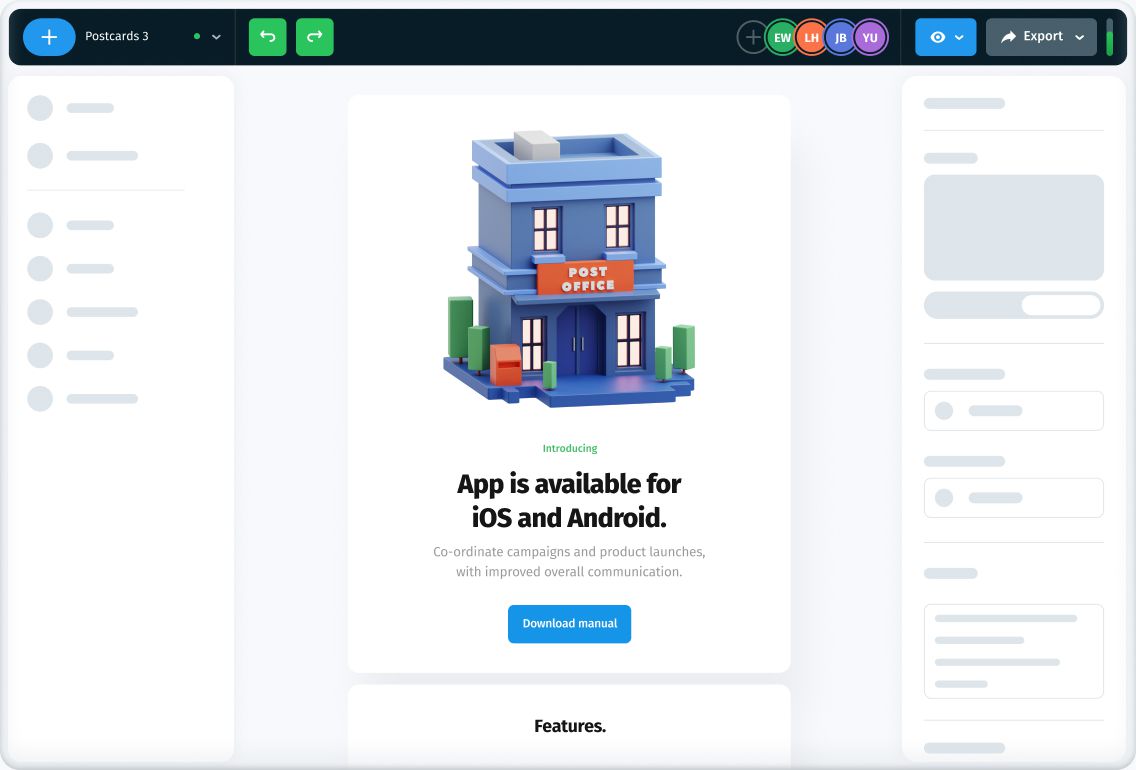Click the Download manual button

pyautogui.click(x=569, y=623)
